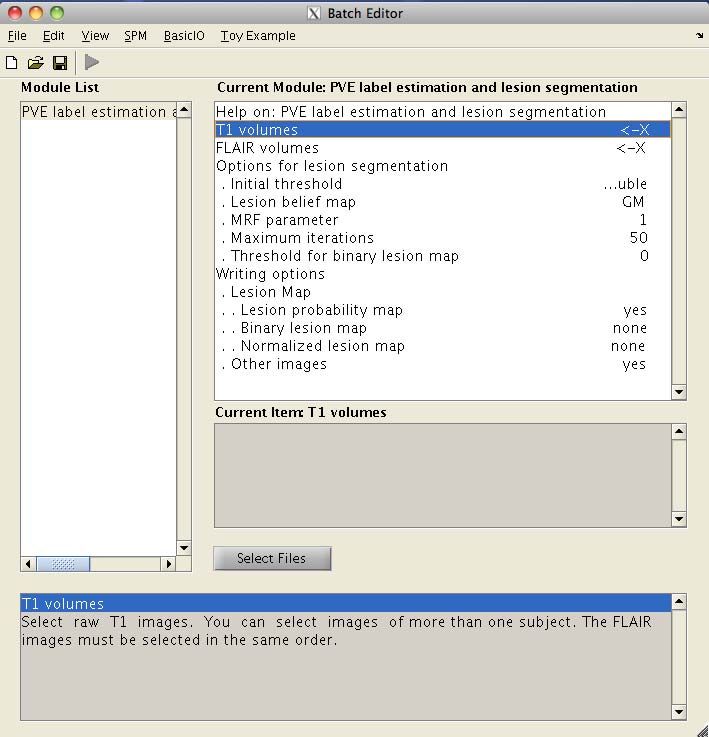This screenshot has width=709, height=737.
Task: Select the T1 volumes item
Action: [443, 130]
